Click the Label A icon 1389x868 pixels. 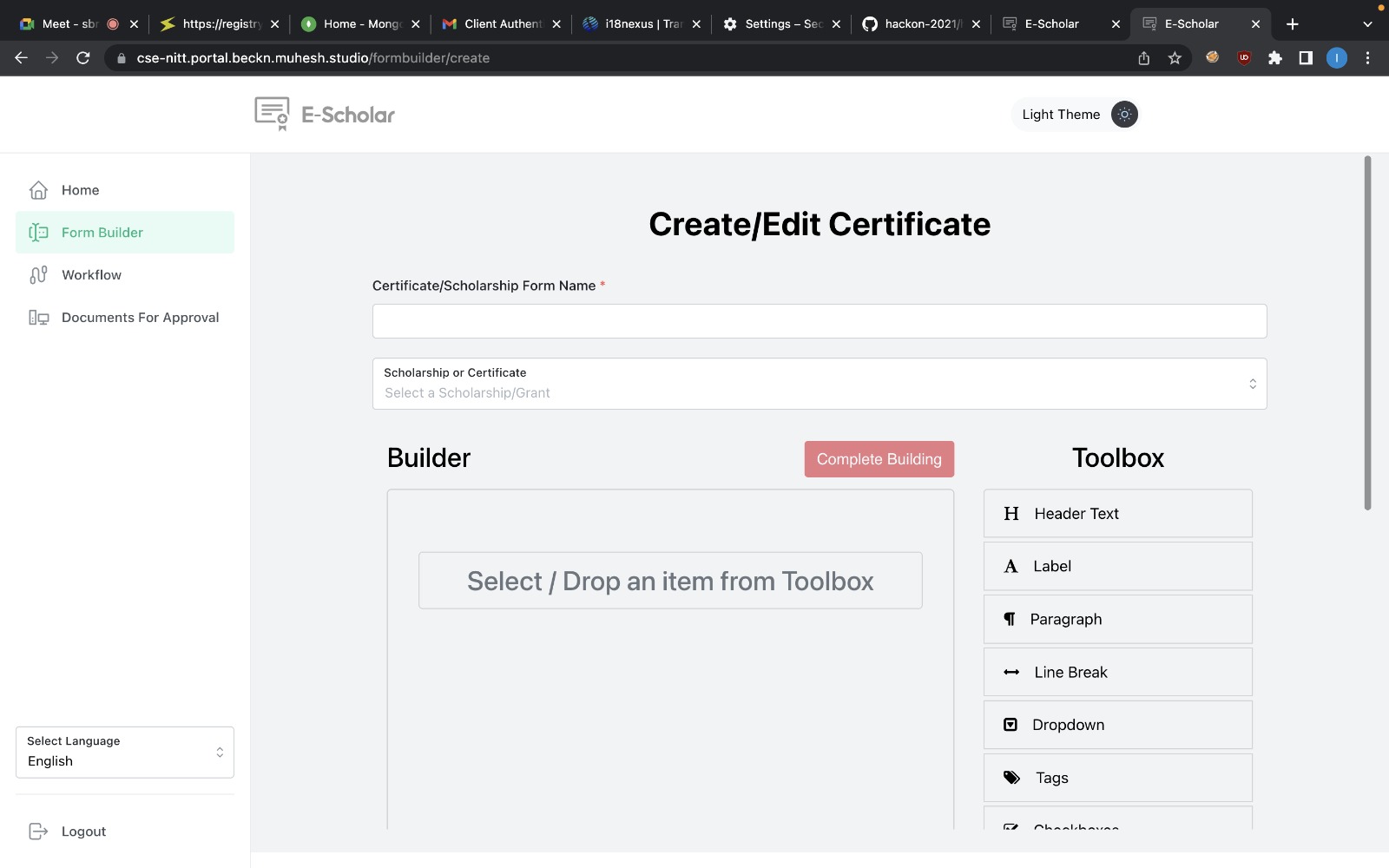(x=1010, y=567)
